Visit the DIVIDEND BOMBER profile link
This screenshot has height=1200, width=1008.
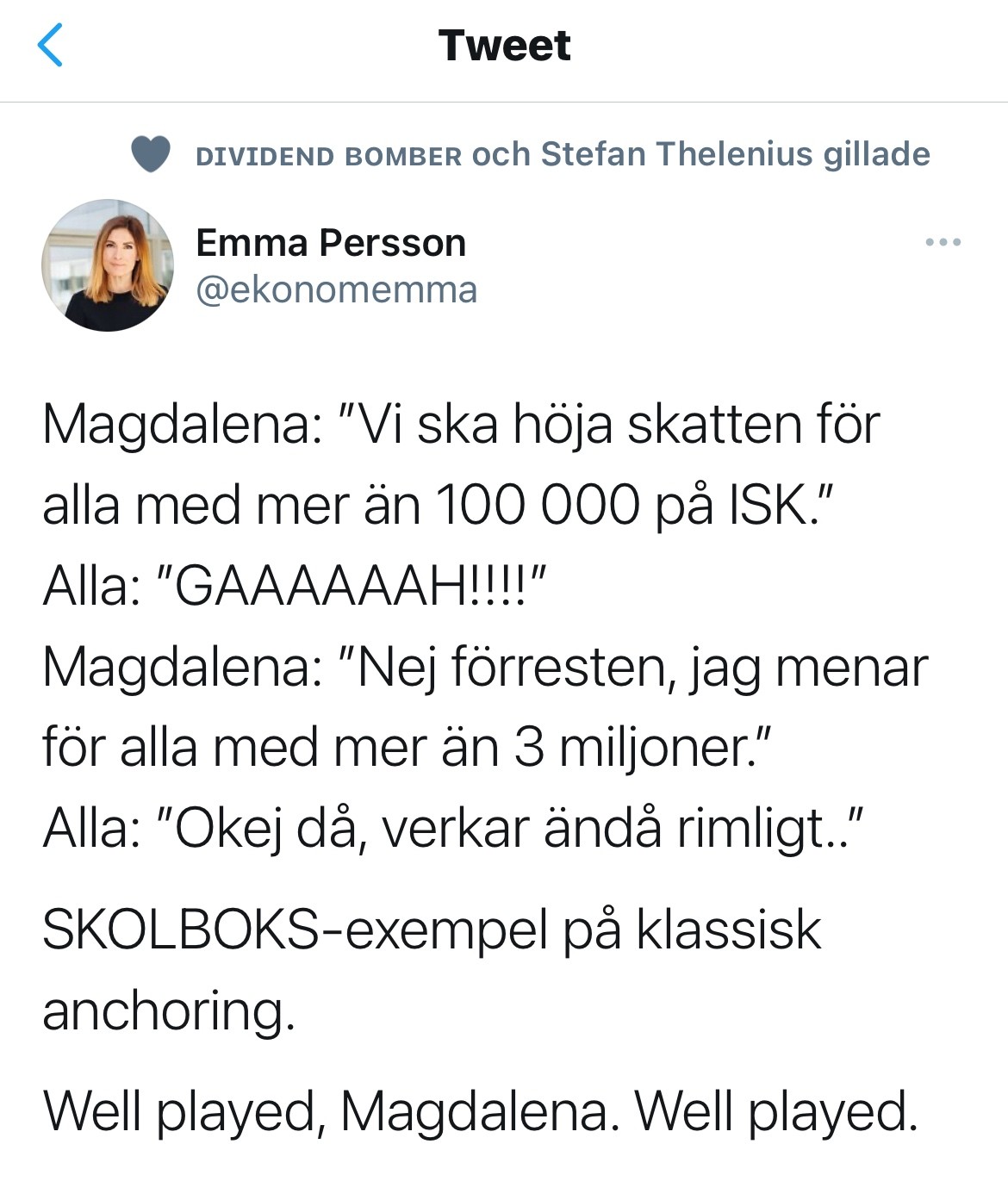tap(329, 156)
